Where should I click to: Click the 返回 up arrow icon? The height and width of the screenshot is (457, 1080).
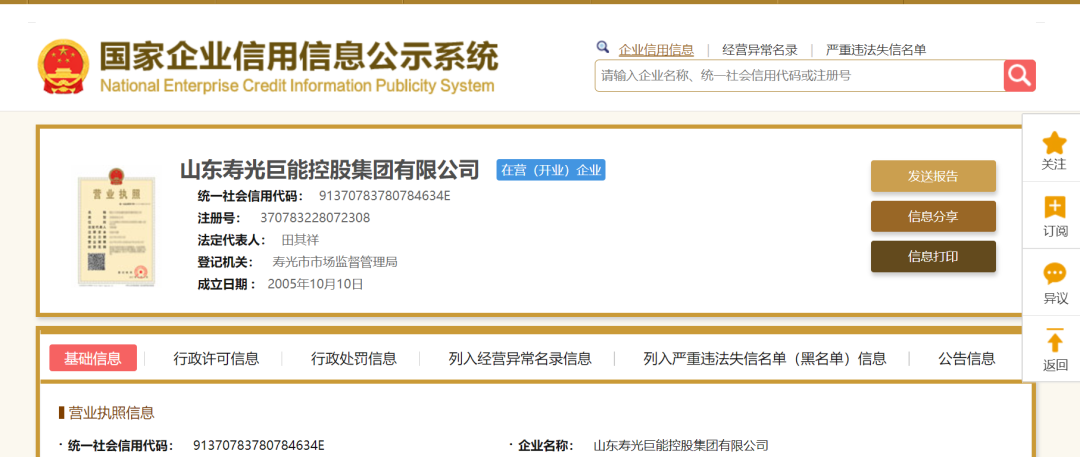(1055, 340)
